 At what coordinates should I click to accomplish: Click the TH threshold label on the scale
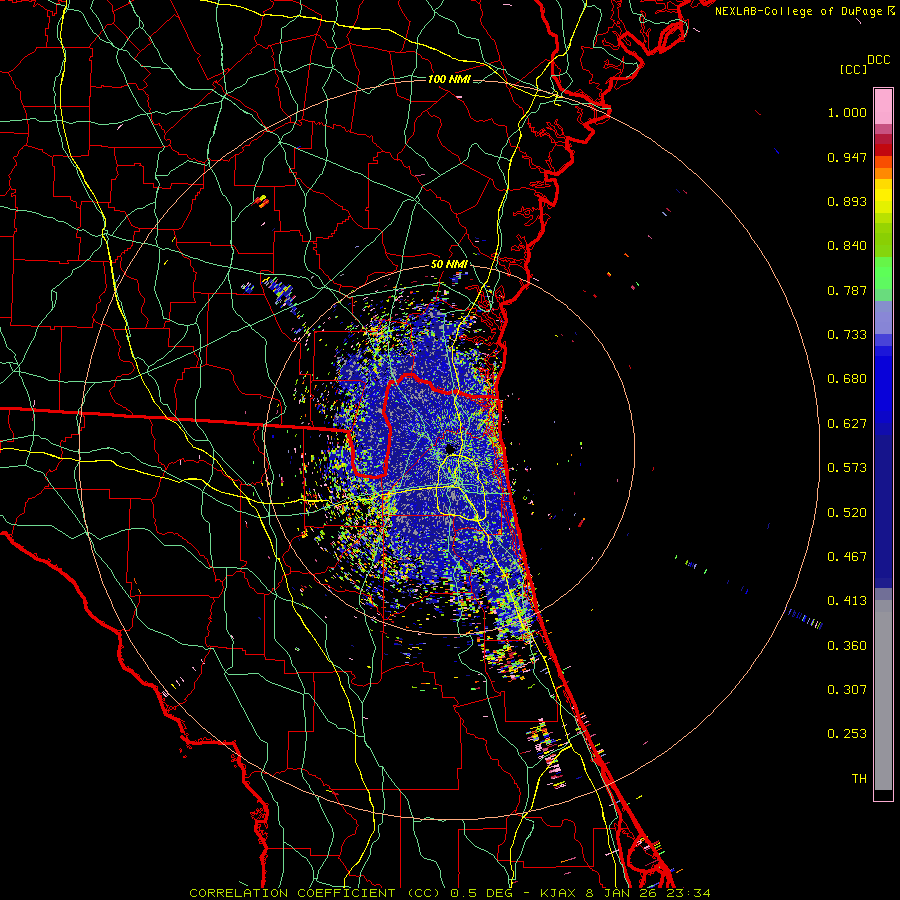click(x=859, y=779)
